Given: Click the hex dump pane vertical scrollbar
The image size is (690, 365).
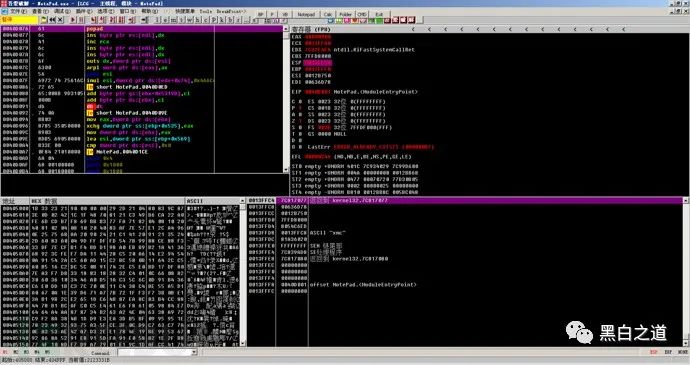Looking at the screenshot, I should (x=242, y=272).
